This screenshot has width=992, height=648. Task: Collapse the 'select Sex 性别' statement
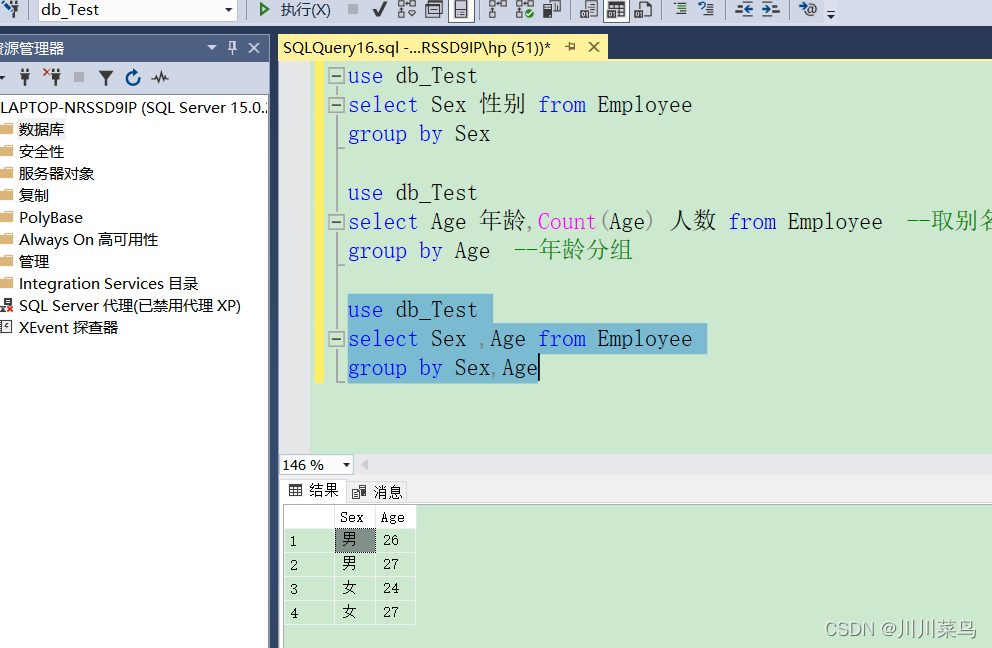click(x=337, y=105)
